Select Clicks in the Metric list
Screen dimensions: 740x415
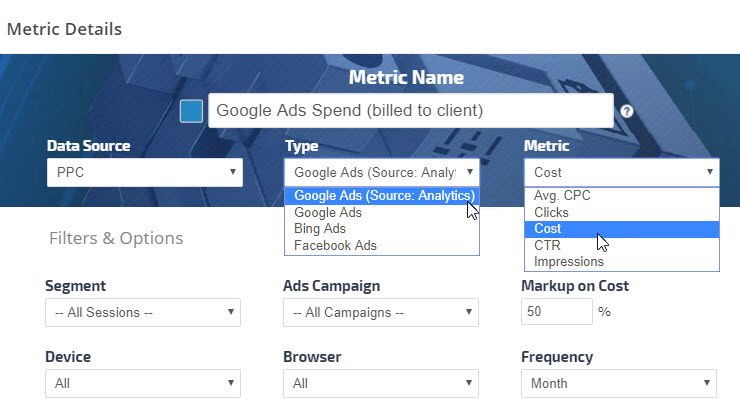click(551, 212)
